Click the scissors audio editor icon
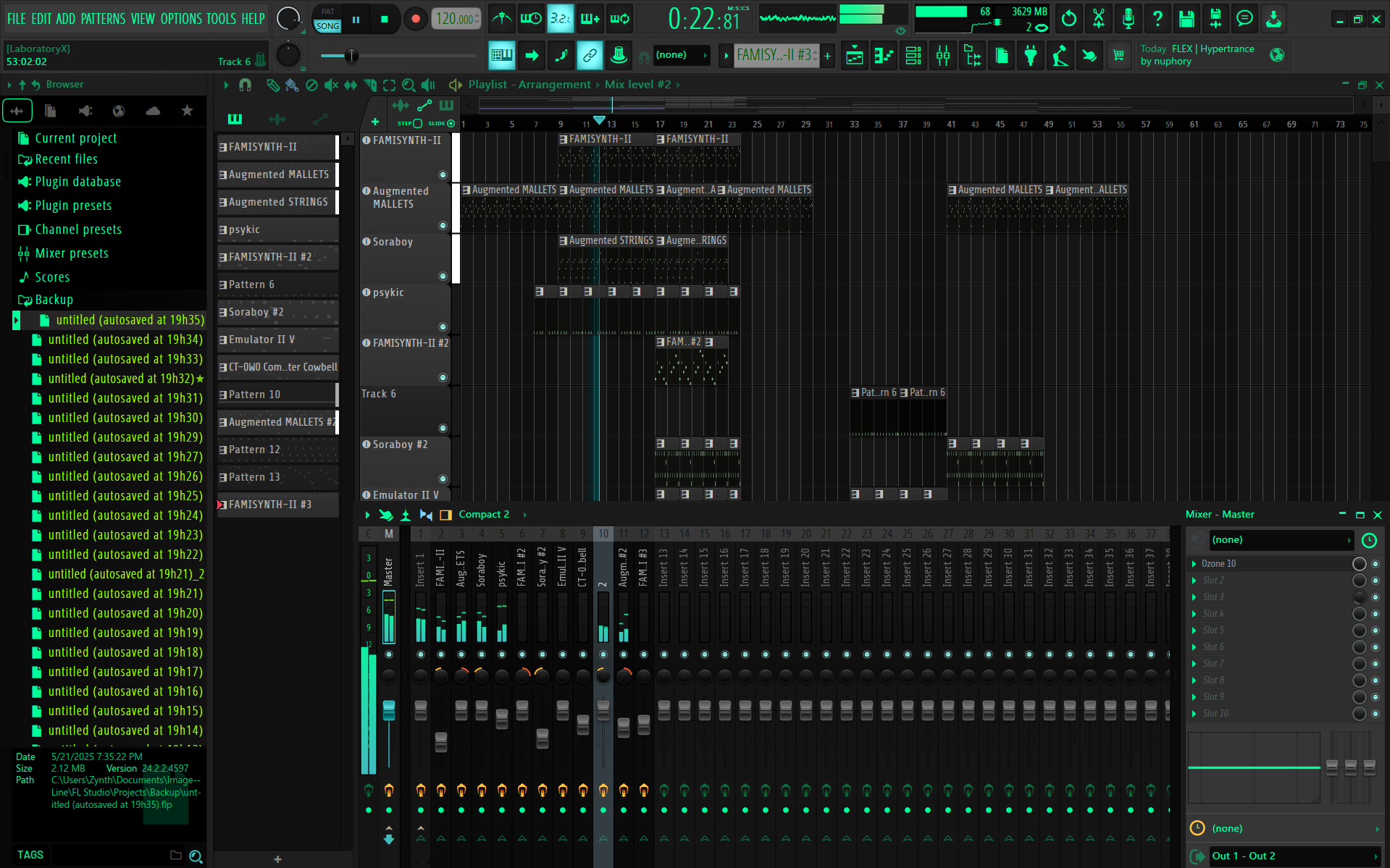1390x868 pixels. pos(1099,19)
